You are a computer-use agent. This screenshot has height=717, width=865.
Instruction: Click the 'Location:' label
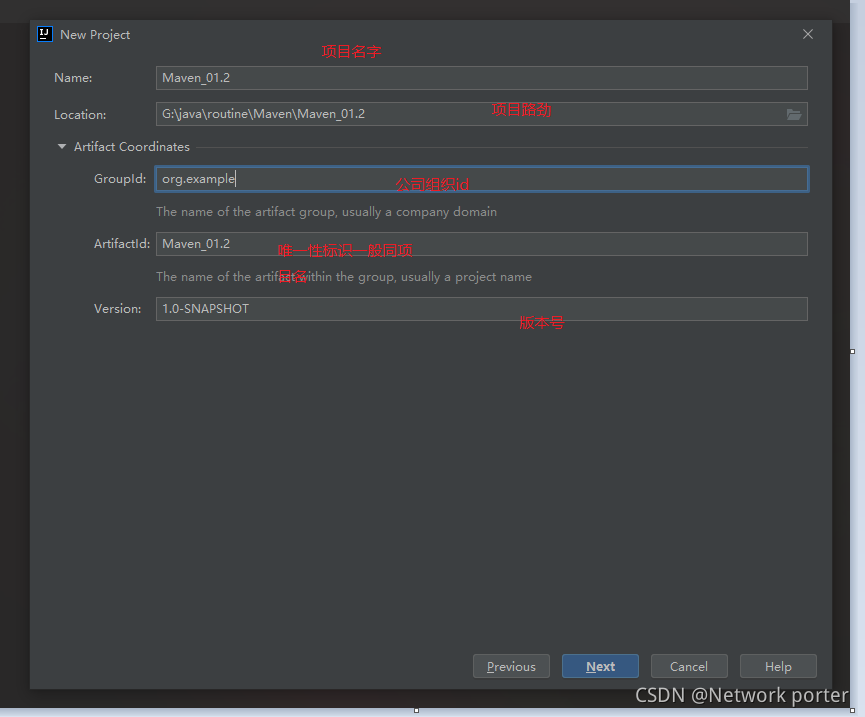click(x=80, y=115)
